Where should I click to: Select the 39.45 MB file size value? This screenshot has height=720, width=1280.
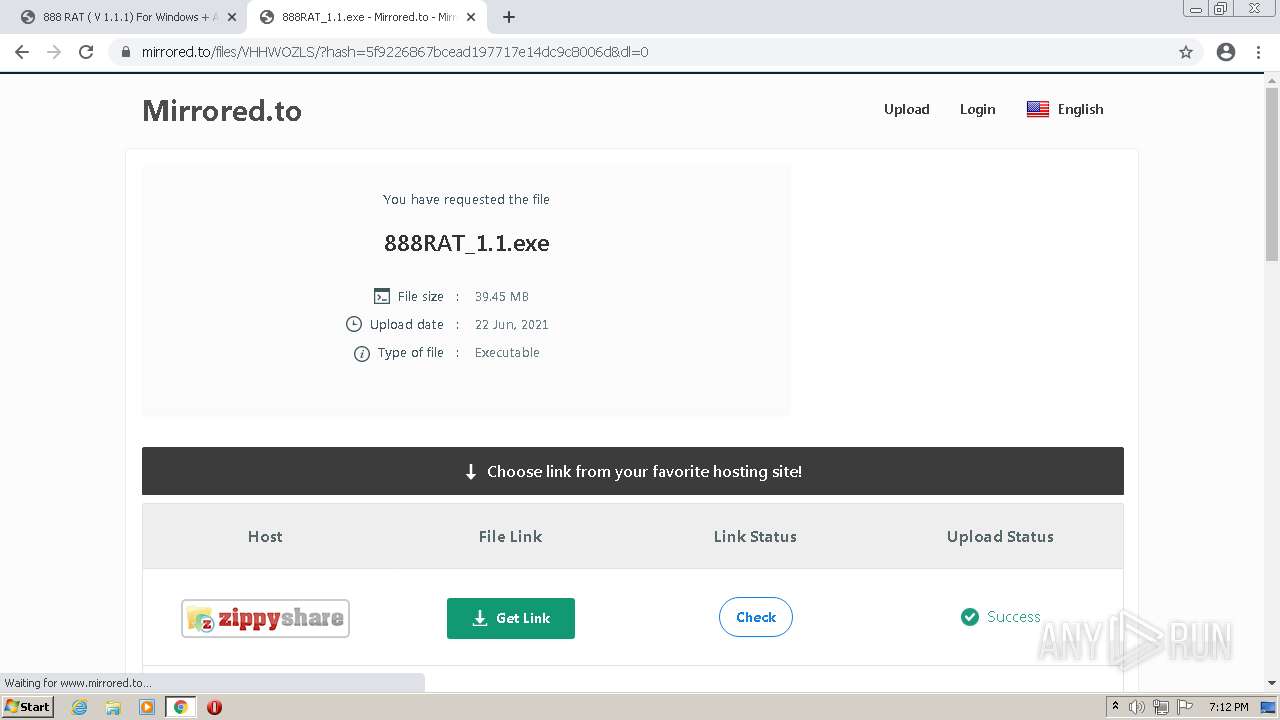click(x=502, y=296)
